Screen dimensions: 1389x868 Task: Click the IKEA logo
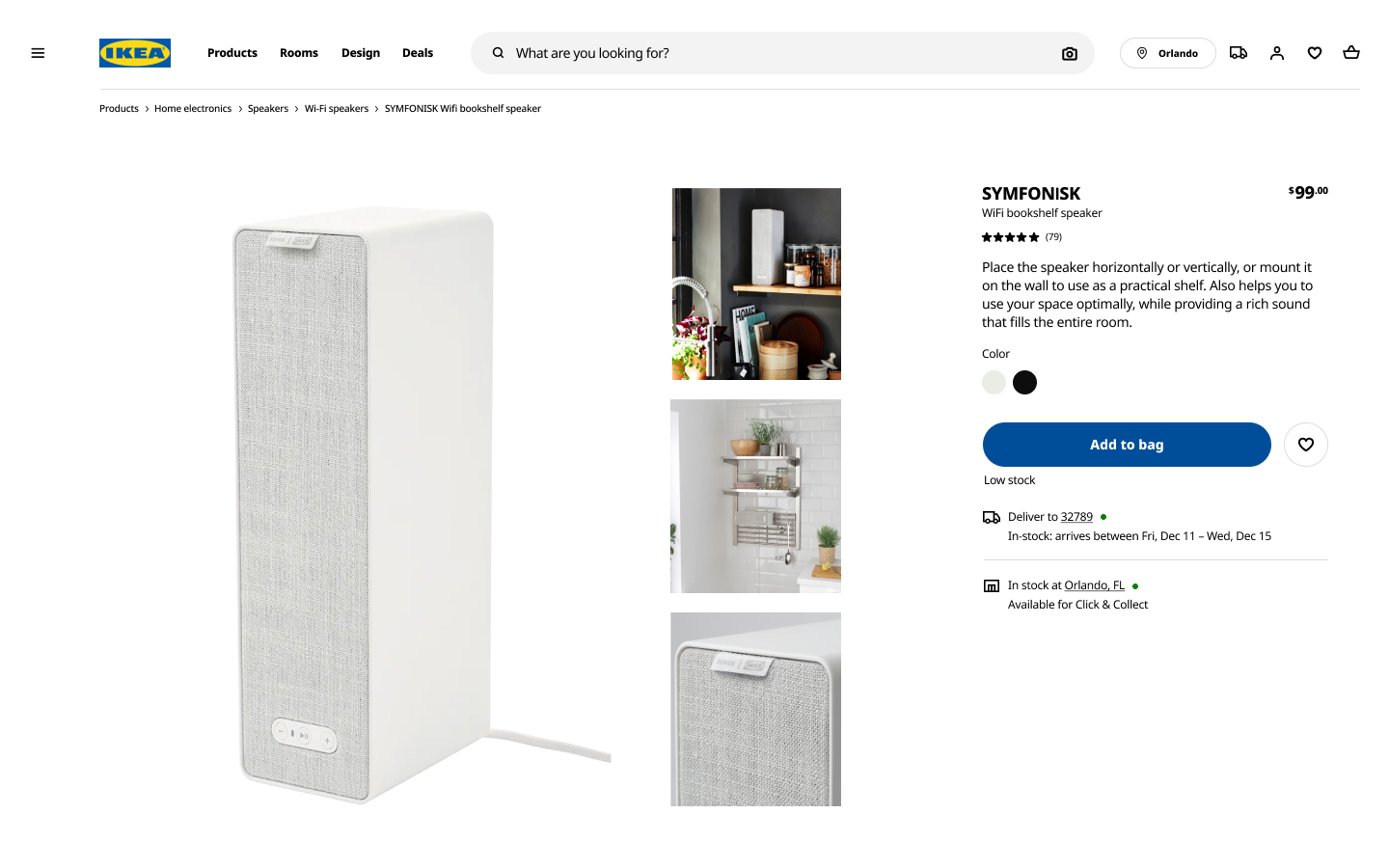(x=135, y=53)
